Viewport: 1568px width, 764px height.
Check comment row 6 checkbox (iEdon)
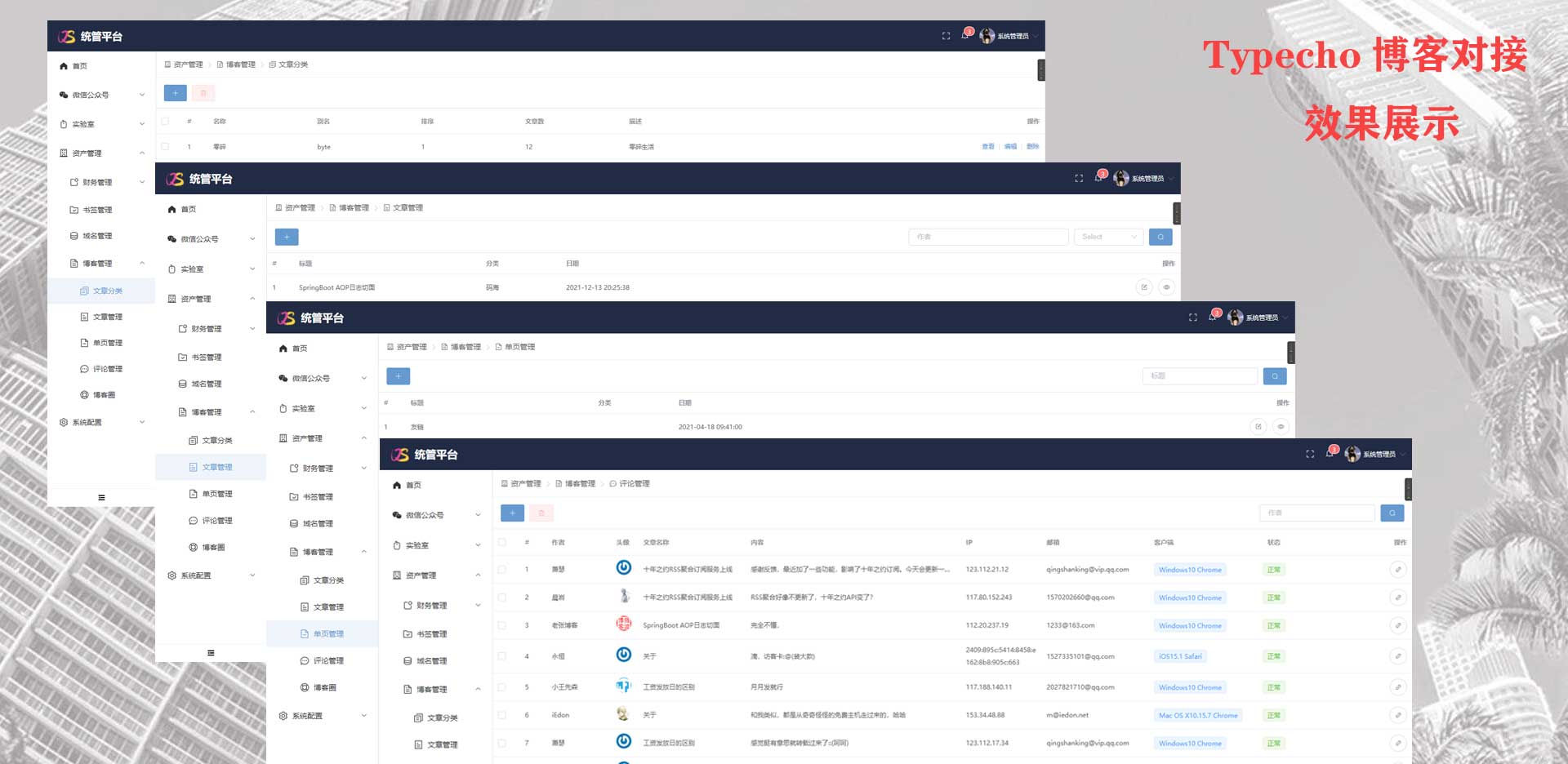coord(502,715)
